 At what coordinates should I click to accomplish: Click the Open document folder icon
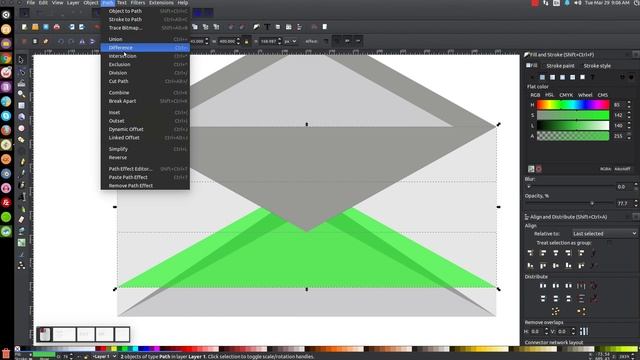[x=35, y=27]
